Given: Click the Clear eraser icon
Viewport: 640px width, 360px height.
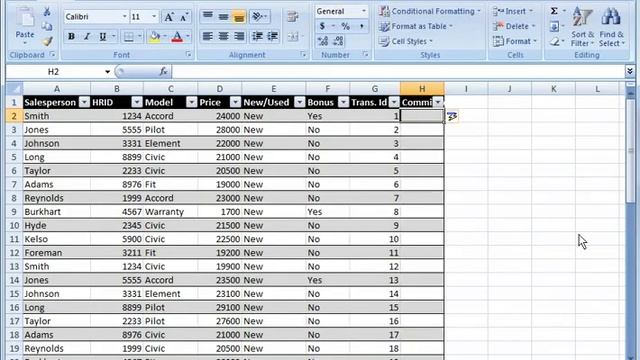Looking at the screenshot, I should click(554, 41).
